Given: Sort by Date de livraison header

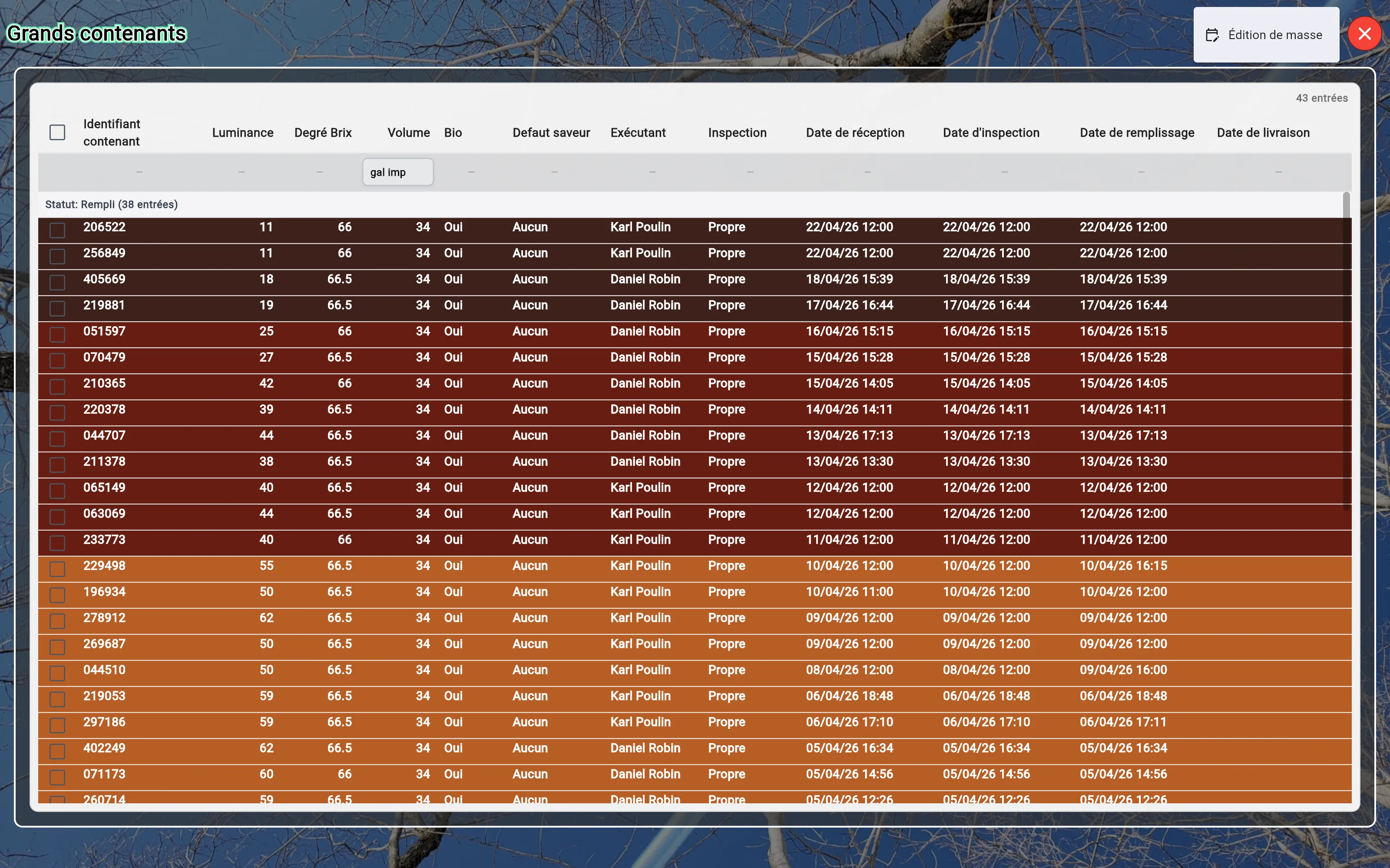Looking at the screenshot, I should click(1263, 132).
